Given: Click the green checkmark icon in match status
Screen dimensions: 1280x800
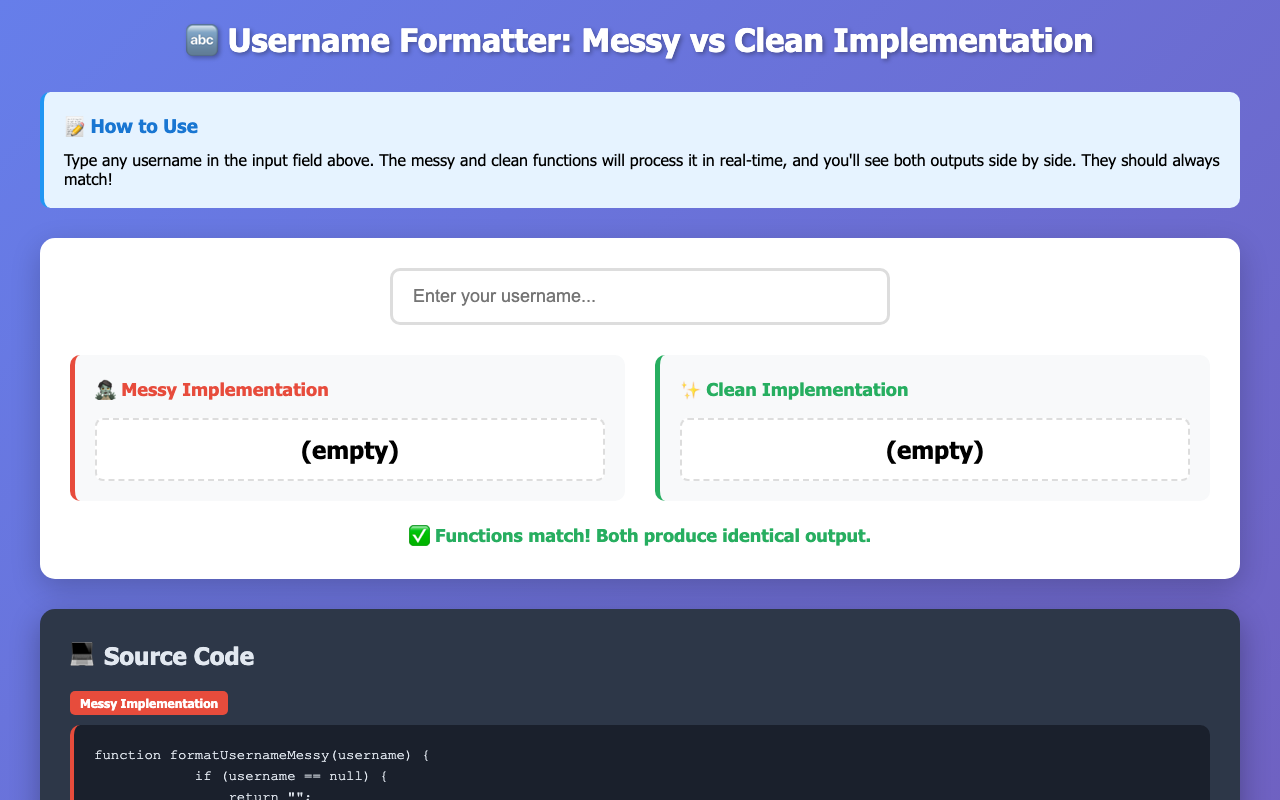Looking at the screenshot, I should (x=419, y=536).
